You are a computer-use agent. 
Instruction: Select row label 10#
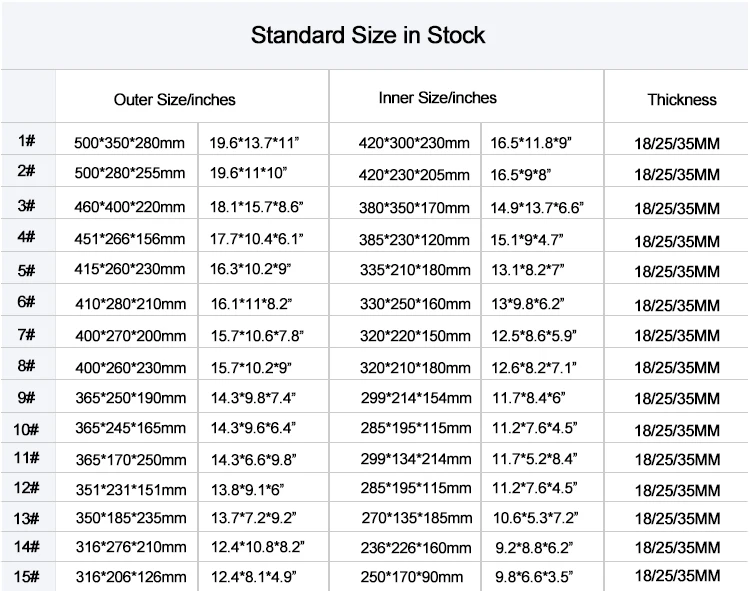pyautogui.click(x=27, y=430)
